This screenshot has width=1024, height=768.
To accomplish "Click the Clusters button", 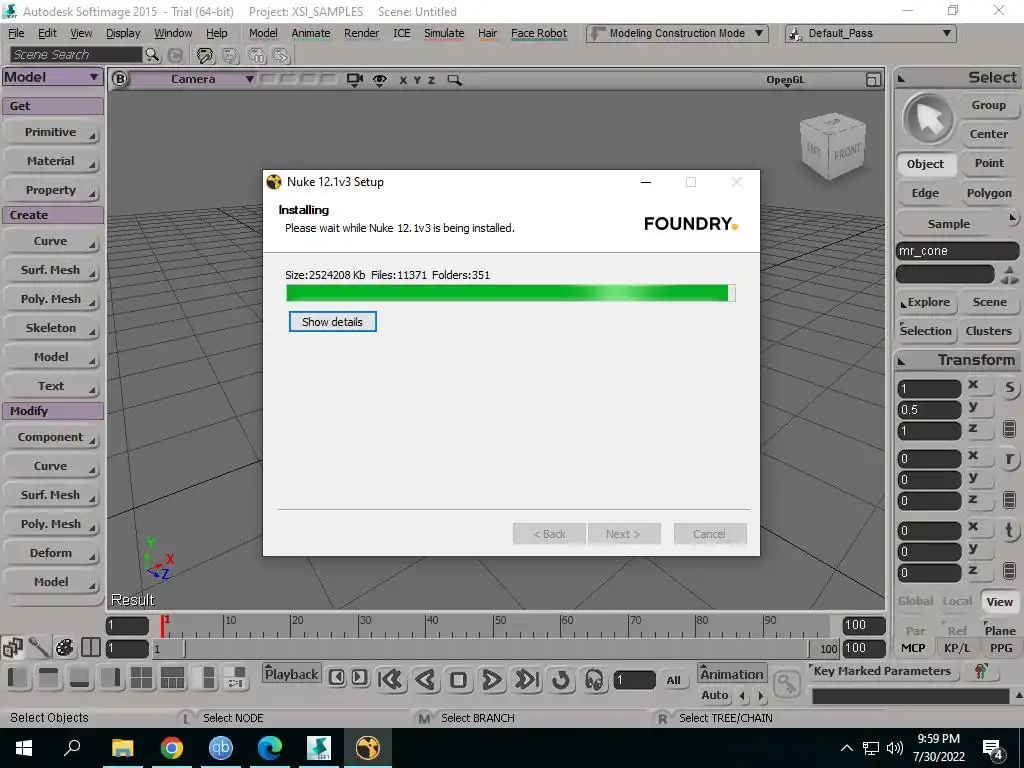I will 988,331.
